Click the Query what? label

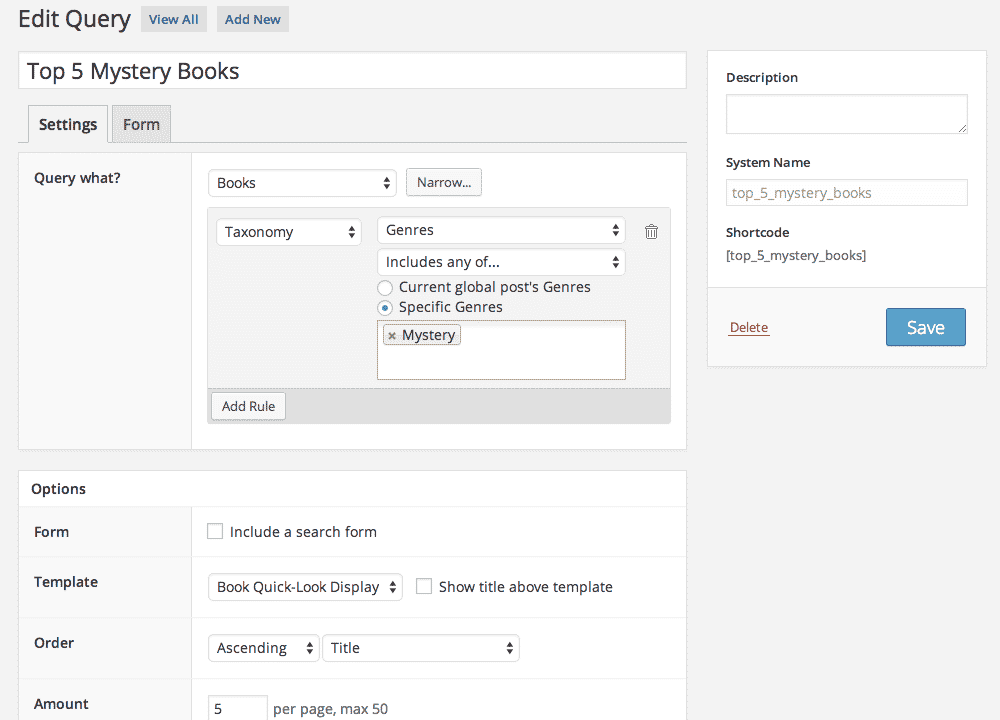[x=77, y=178]
